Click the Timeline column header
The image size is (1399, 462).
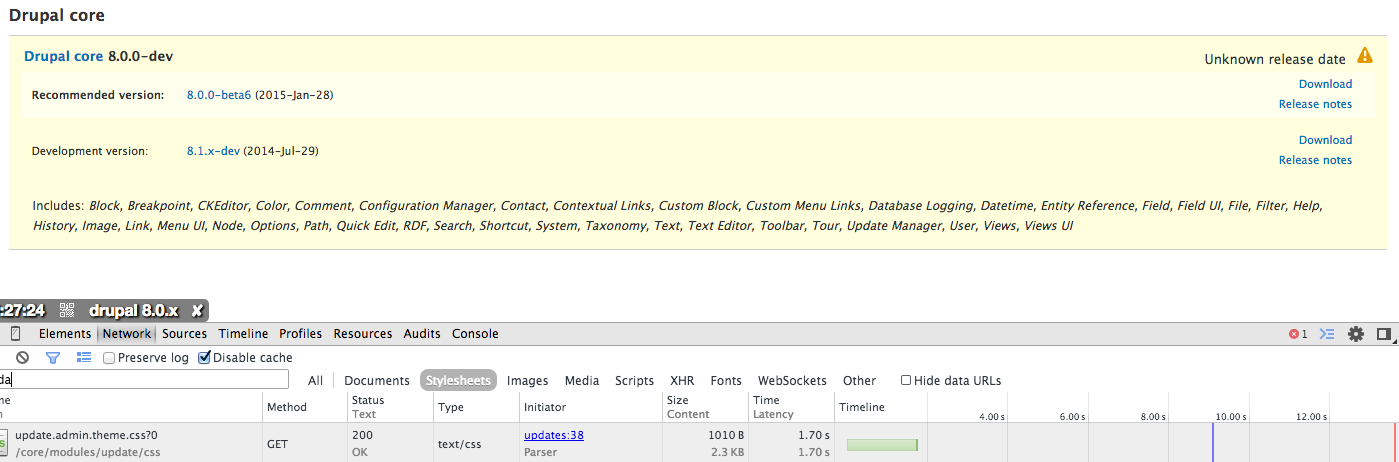coord(880,407)
